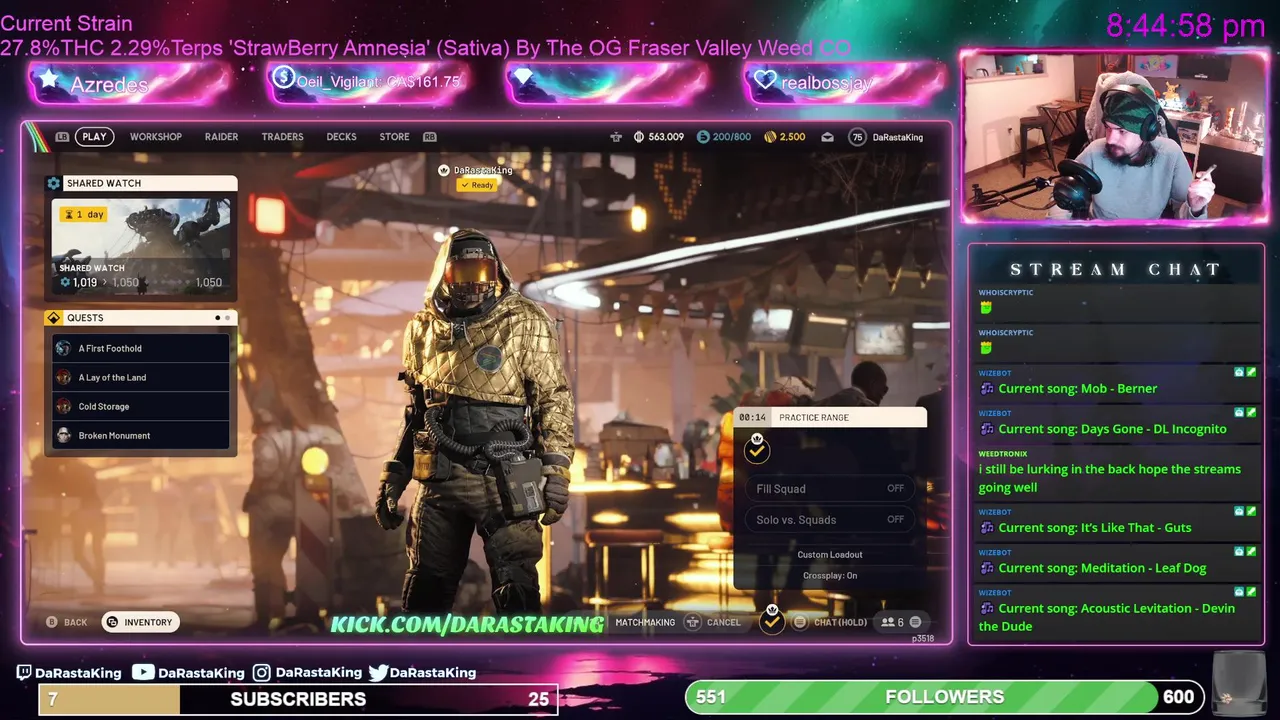Click the RB bumper icon
The width and height of the screenshot is (1280, 720).
click(x=430, y=137)
